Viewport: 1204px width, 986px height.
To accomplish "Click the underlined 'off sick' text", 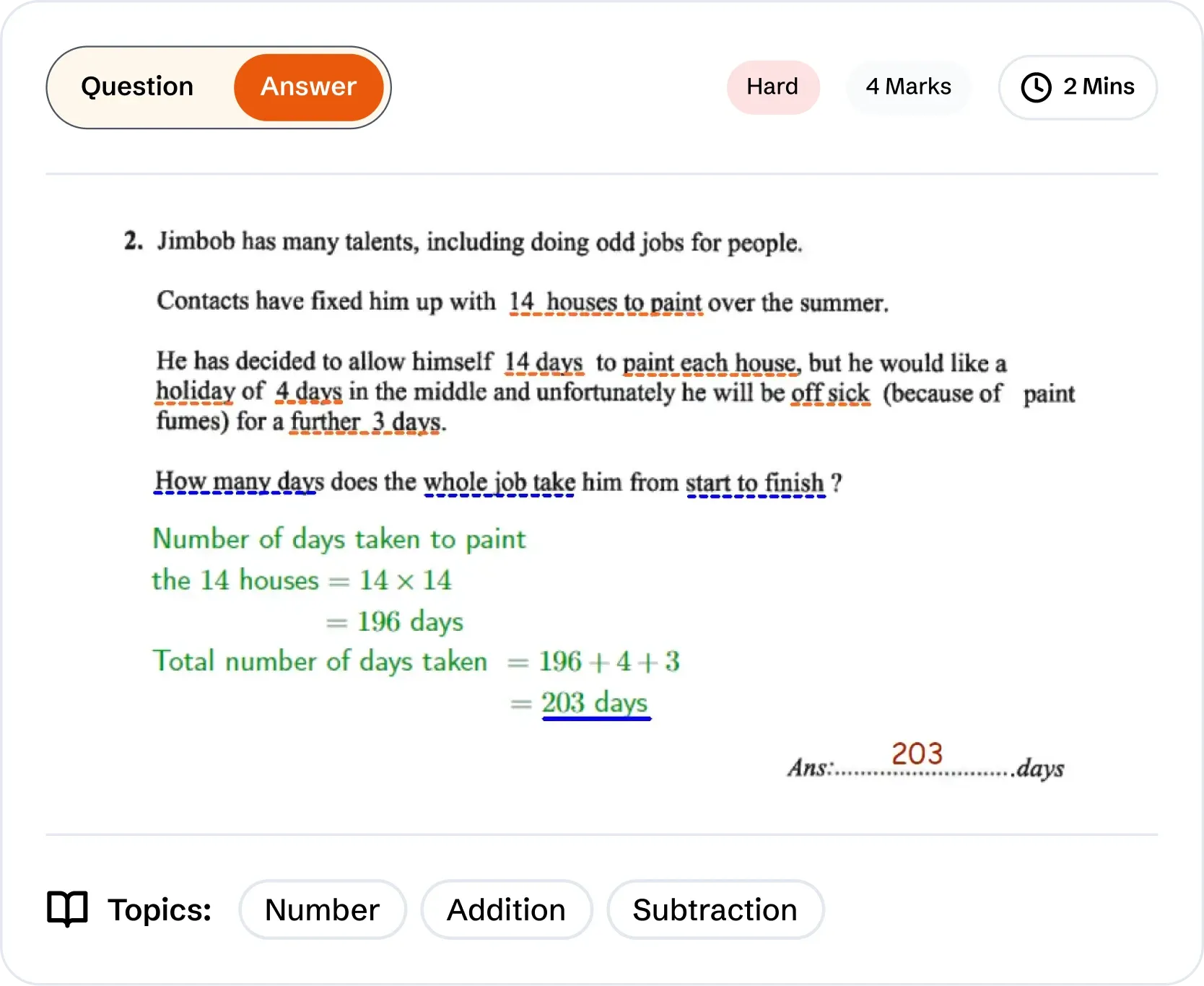I will pyautogui.click(x=830, y=393).
